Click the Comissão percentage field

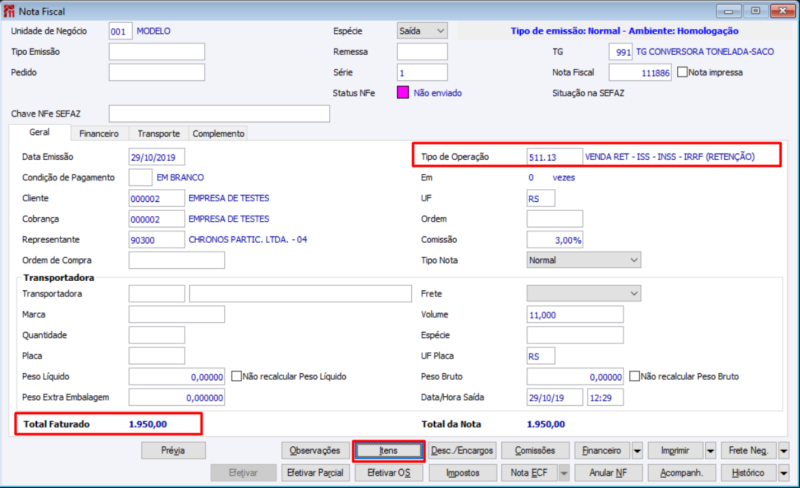click(555, 239)
